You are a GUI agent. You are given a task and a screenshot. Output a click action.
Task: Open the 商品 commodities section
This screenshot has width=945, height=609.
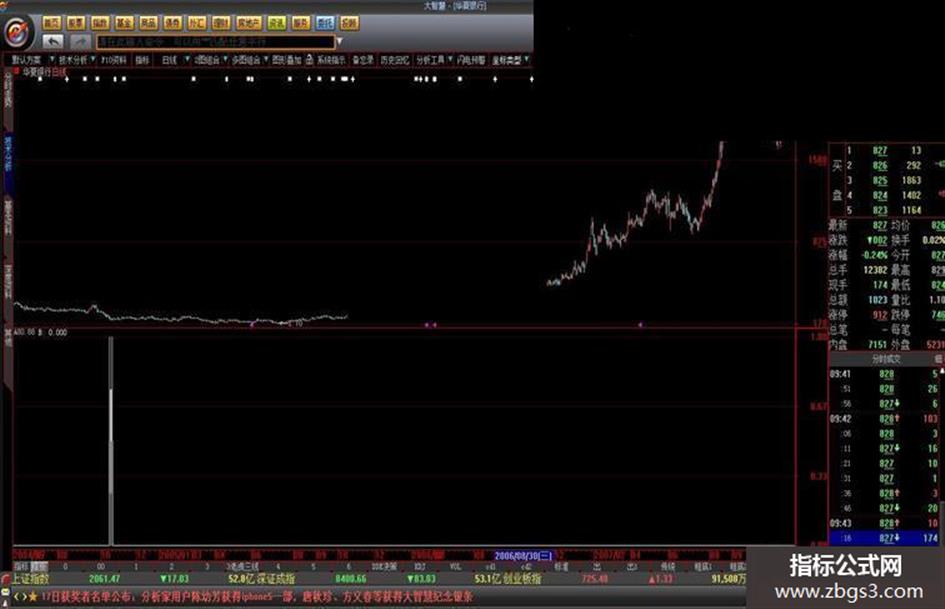148,23
